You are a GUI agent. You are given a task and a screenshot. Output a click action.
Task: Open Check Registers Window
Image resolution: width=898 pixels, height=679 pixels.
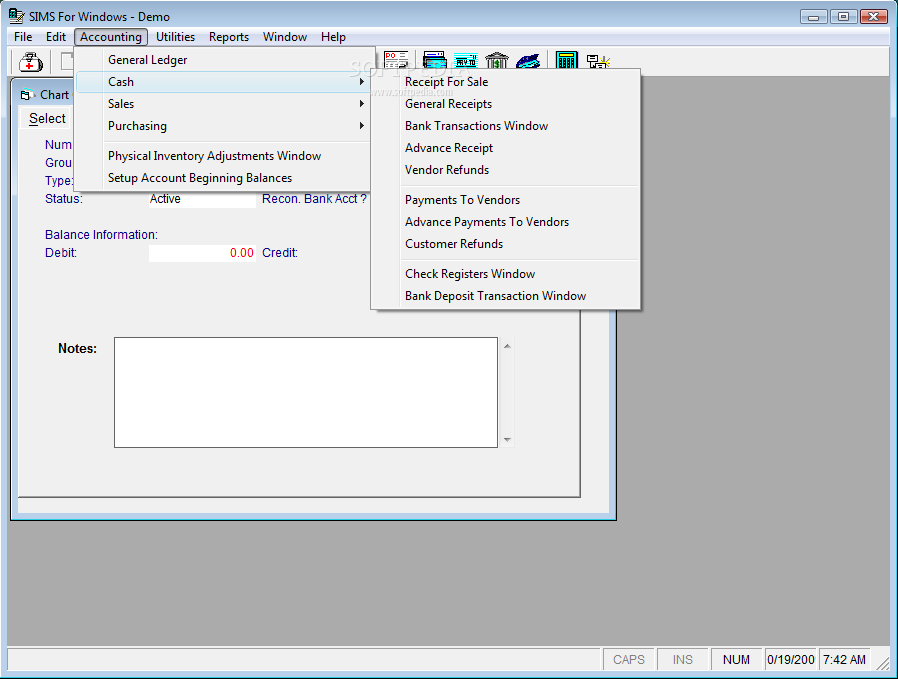pos(506,274)
